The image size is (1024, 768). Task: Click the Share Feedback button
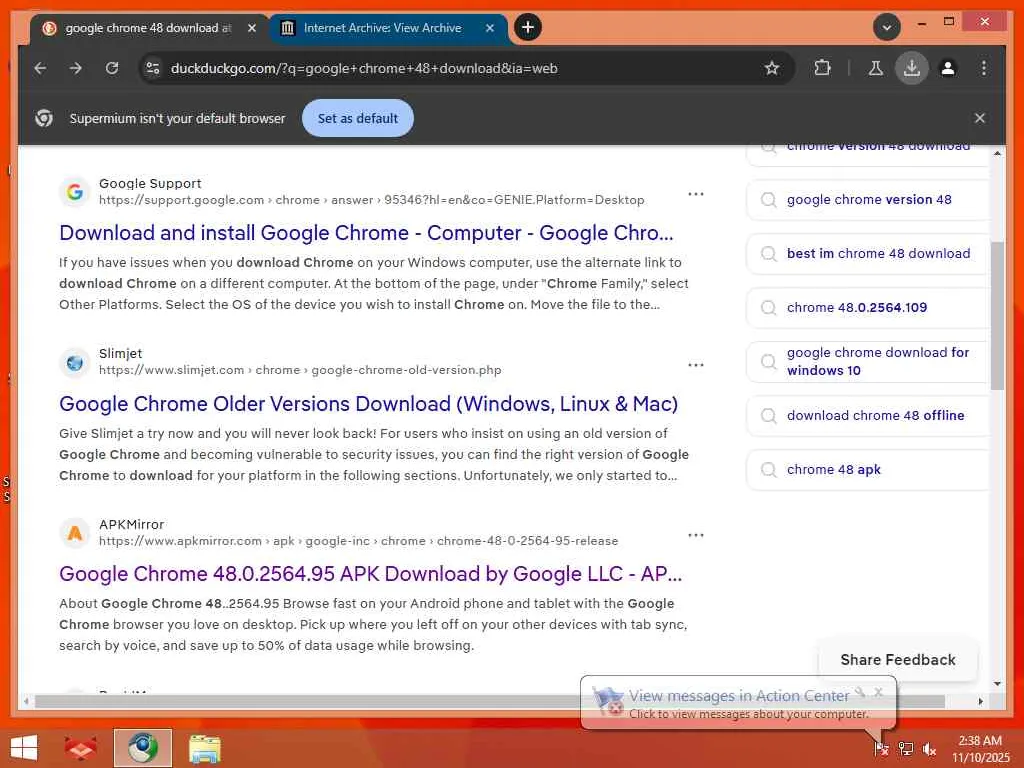(x=898, y=660)
